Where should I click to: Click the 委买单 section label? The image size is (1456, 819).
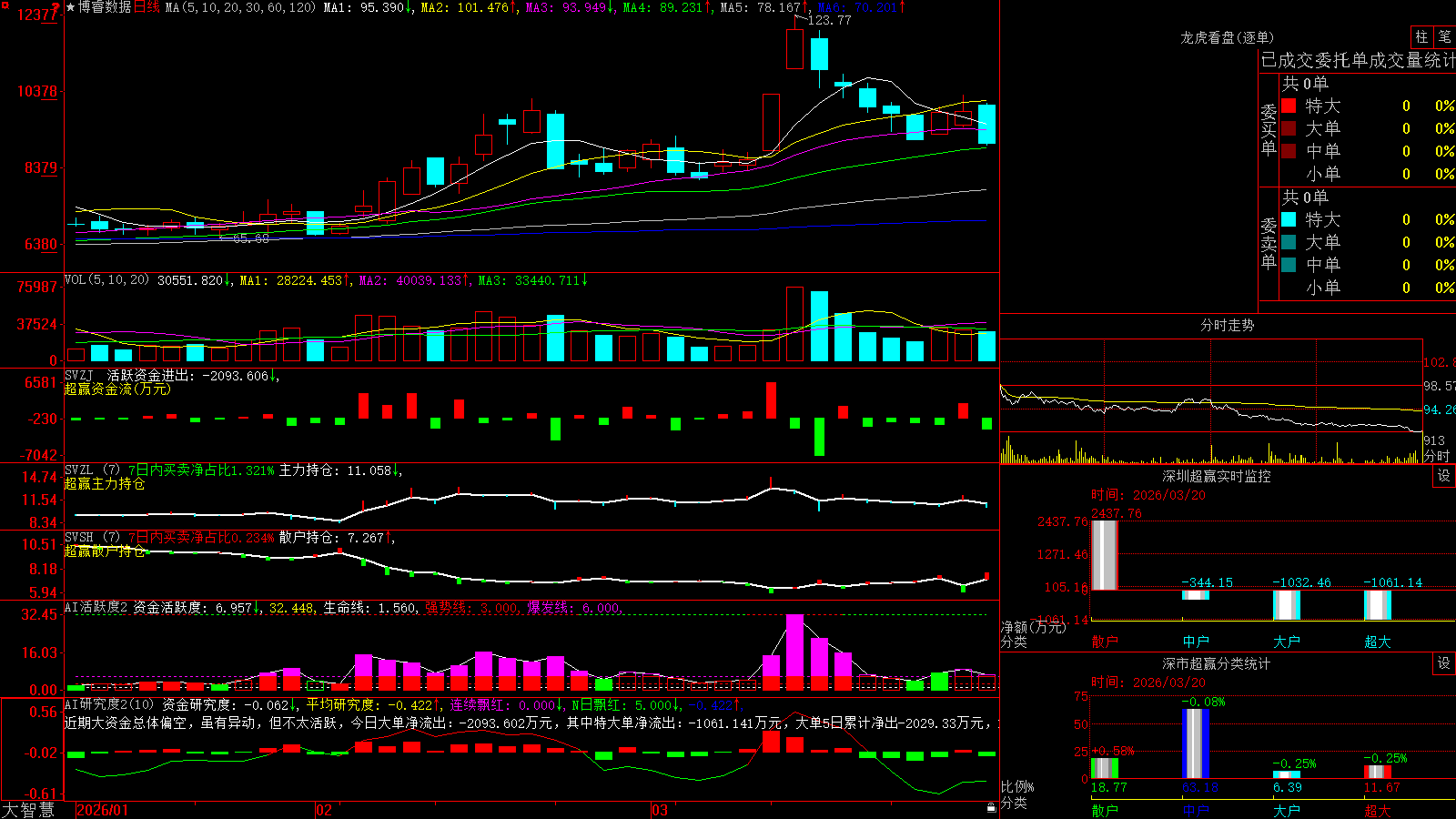click(x=1269, y=129)
